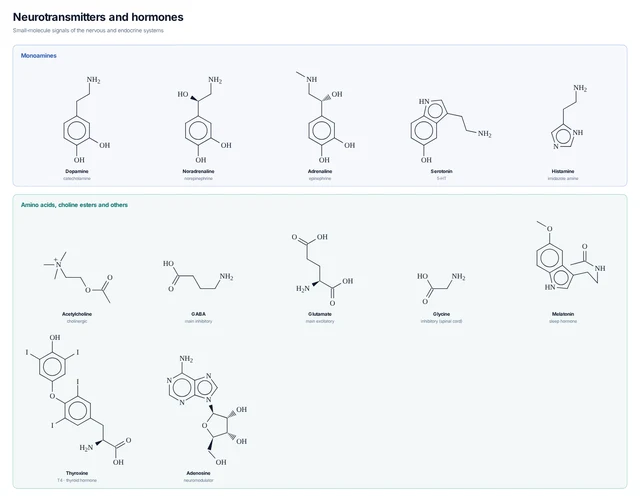Image resolution: width=640 pixels, height=501 pixels.
Task: Click the Adenosine structure diagram
Action: (x=207, y=410)
